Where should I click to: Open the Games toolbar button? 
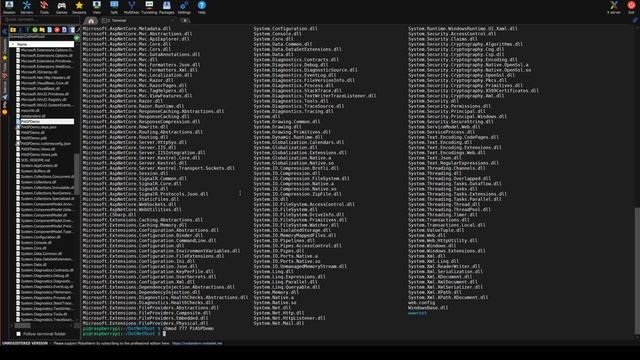click(62, 7)
